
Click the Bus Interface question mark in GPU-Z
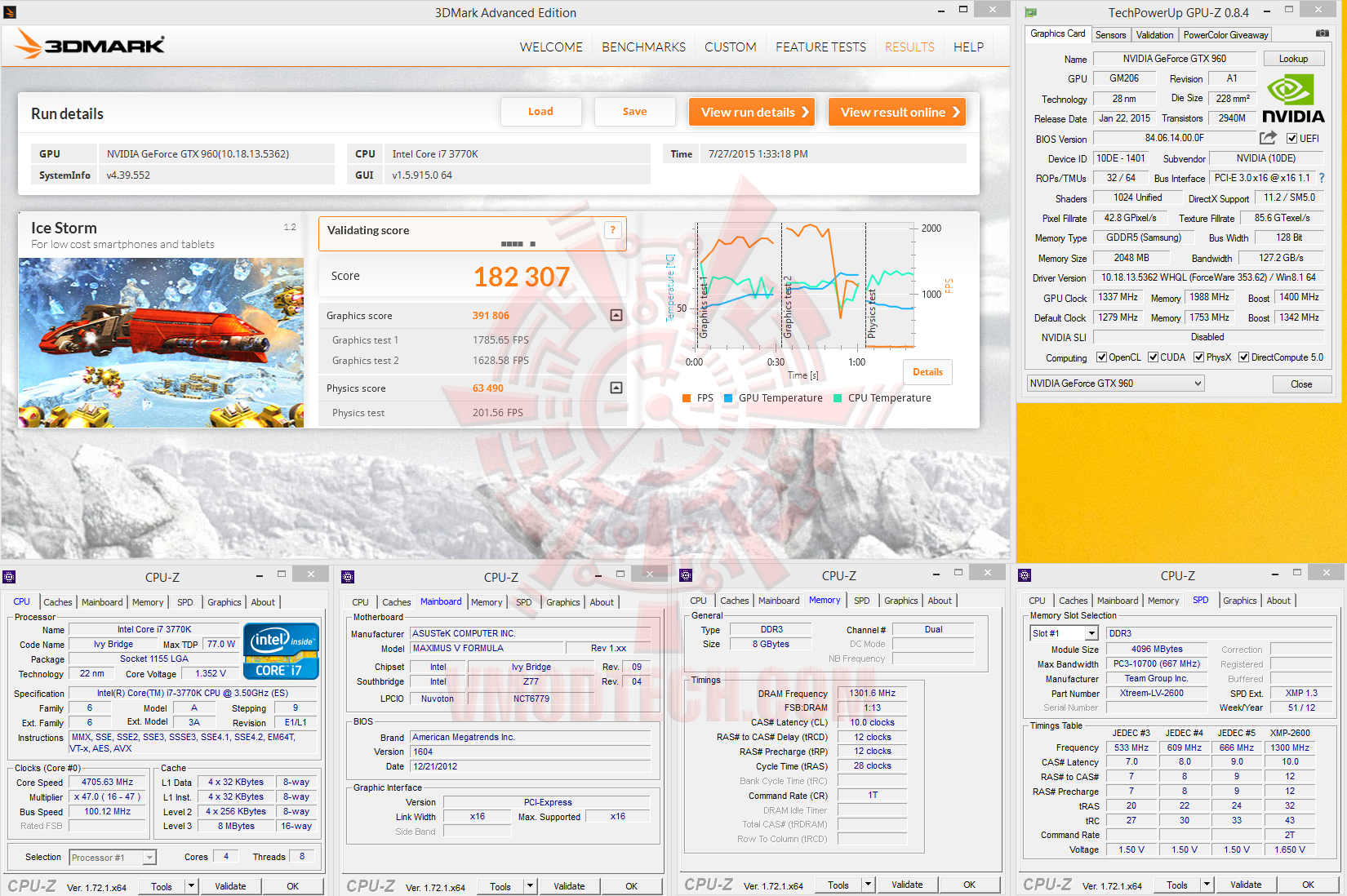1322,178
